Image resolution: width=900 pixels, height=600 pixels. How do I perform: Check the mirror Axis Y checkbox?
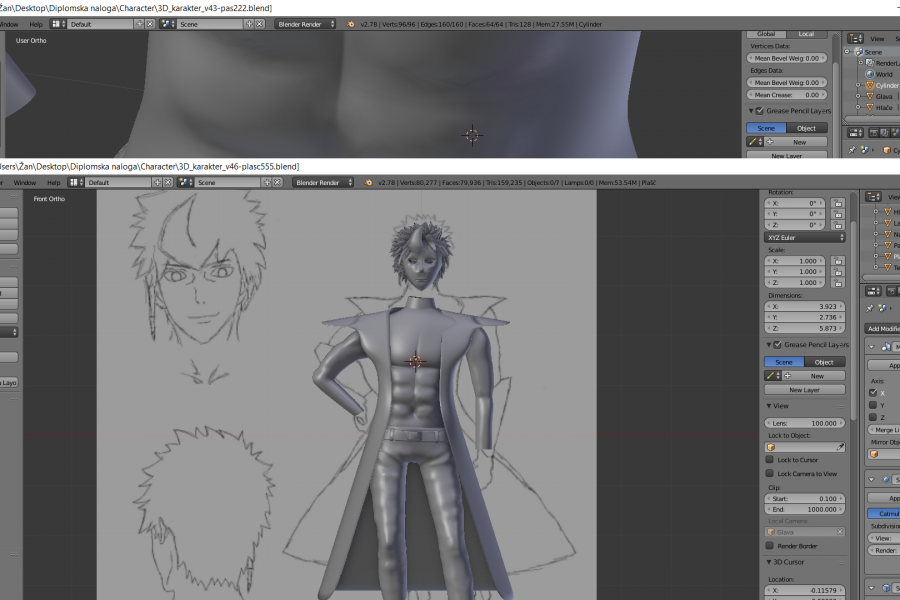pos(873,405)
